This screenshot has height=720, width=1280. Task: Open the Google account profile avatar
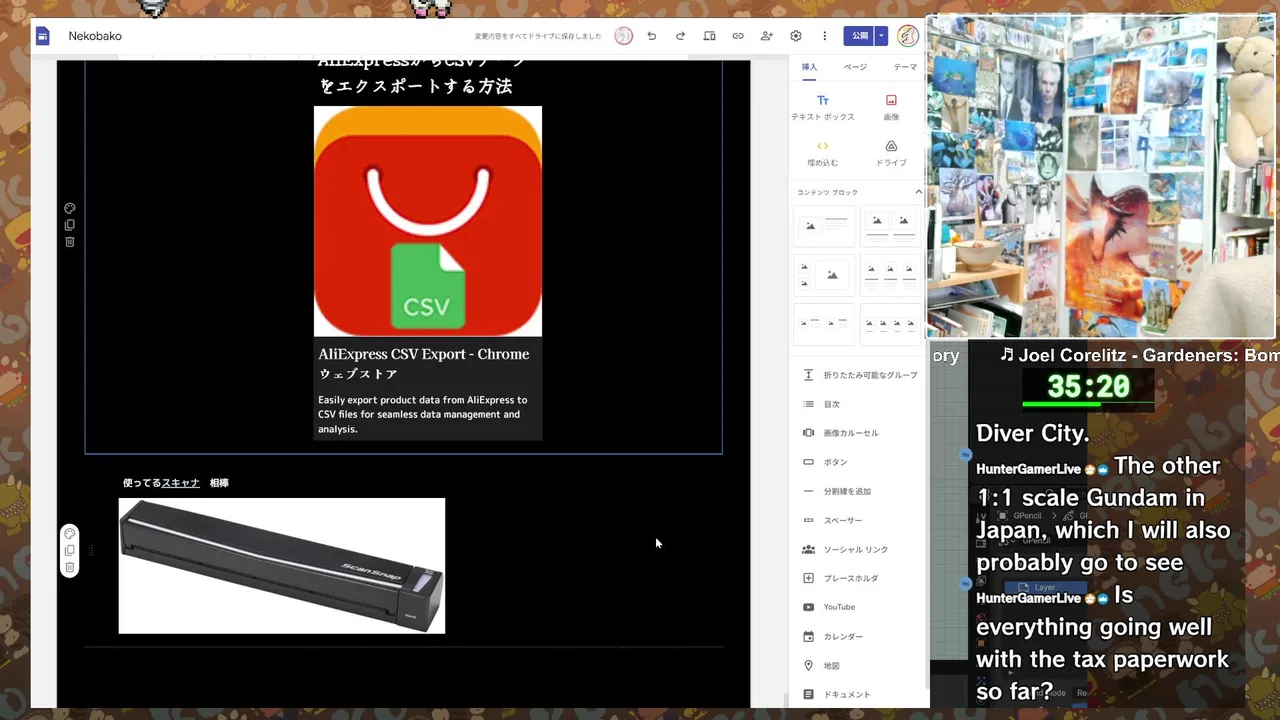click(x=907, y=36)
